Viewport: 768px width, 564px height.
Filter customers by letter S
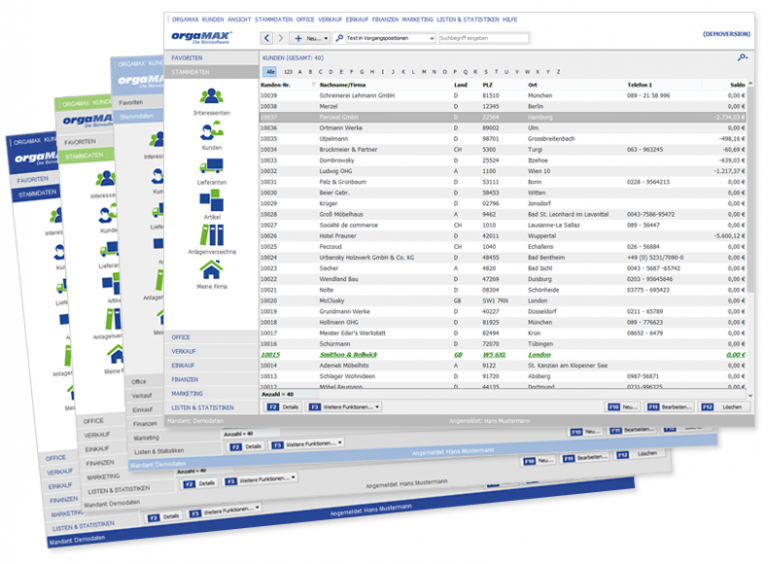486,72
